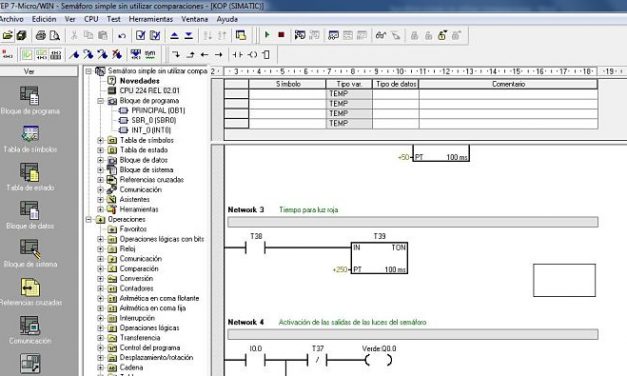Click the Upload blue up-arrow icon
Screen dimensions: 627x376
174,36
